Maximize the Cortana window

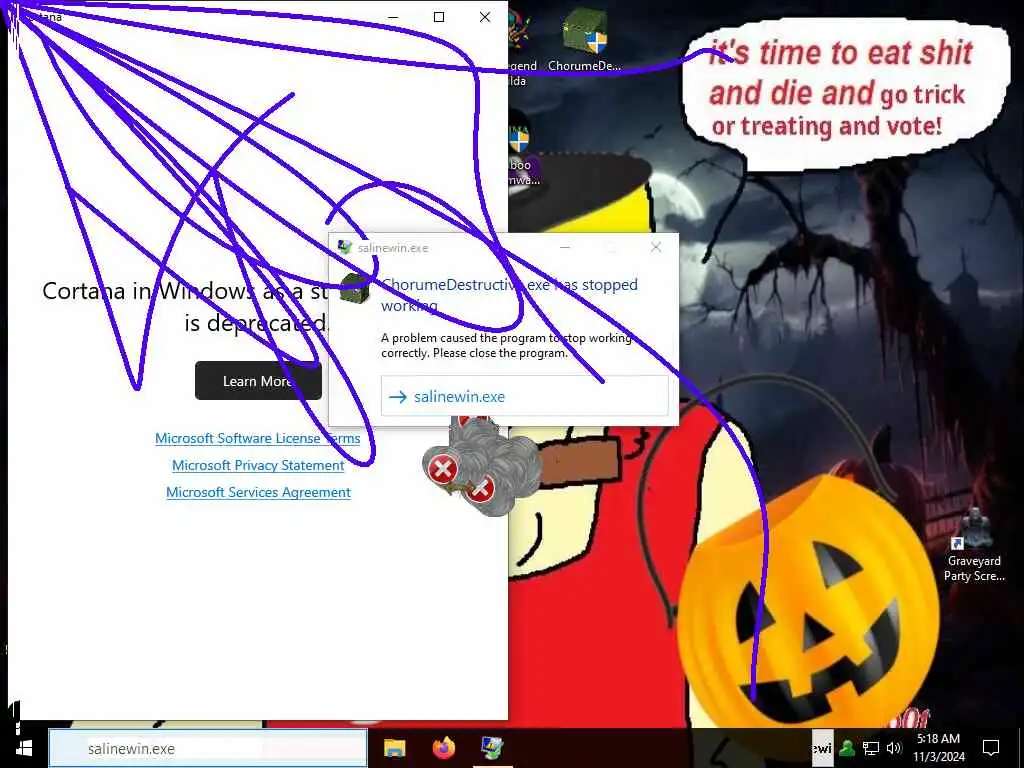439,17
